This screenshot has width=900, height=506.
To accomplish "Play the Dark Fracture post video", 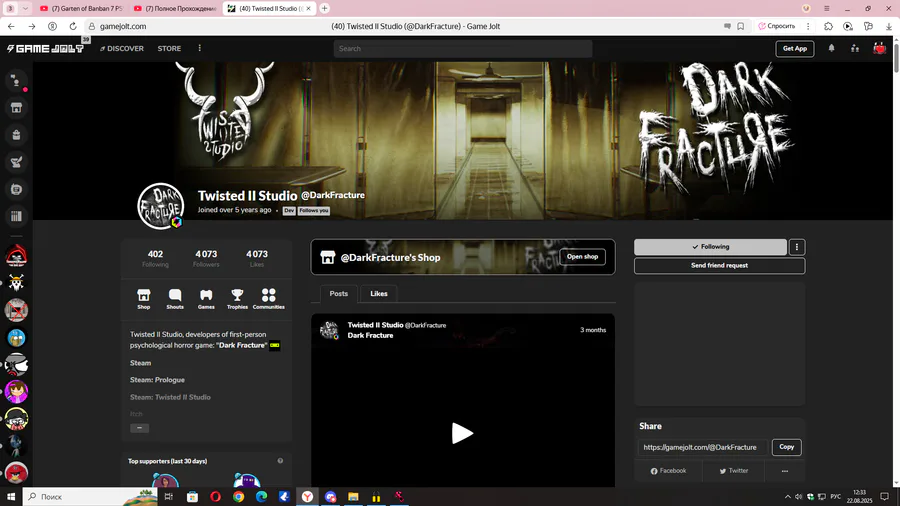I will pyautogui.click(x=463, y=433).
